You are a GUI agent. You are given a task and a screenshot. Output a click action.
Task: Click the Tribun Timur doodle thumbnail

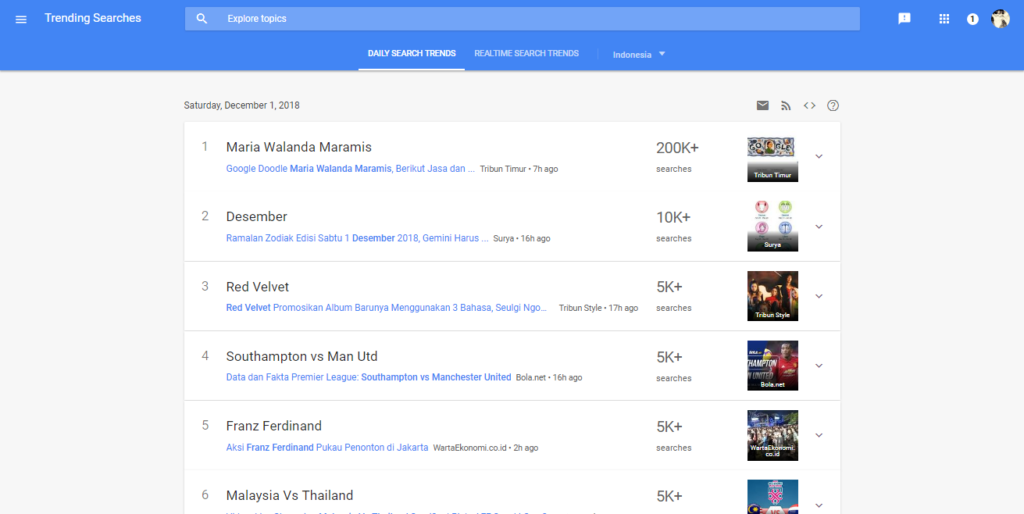pyautogui.click(x=773, y=159)
